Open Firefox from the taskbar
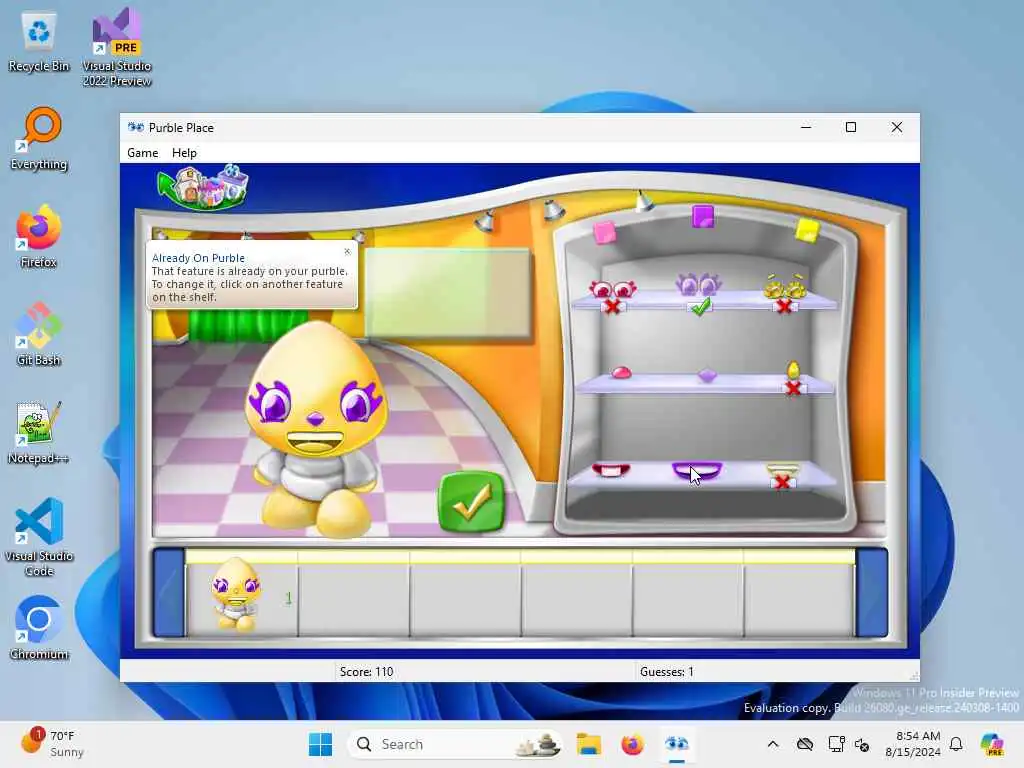The image size is (1024, 768). coord(632,744)
